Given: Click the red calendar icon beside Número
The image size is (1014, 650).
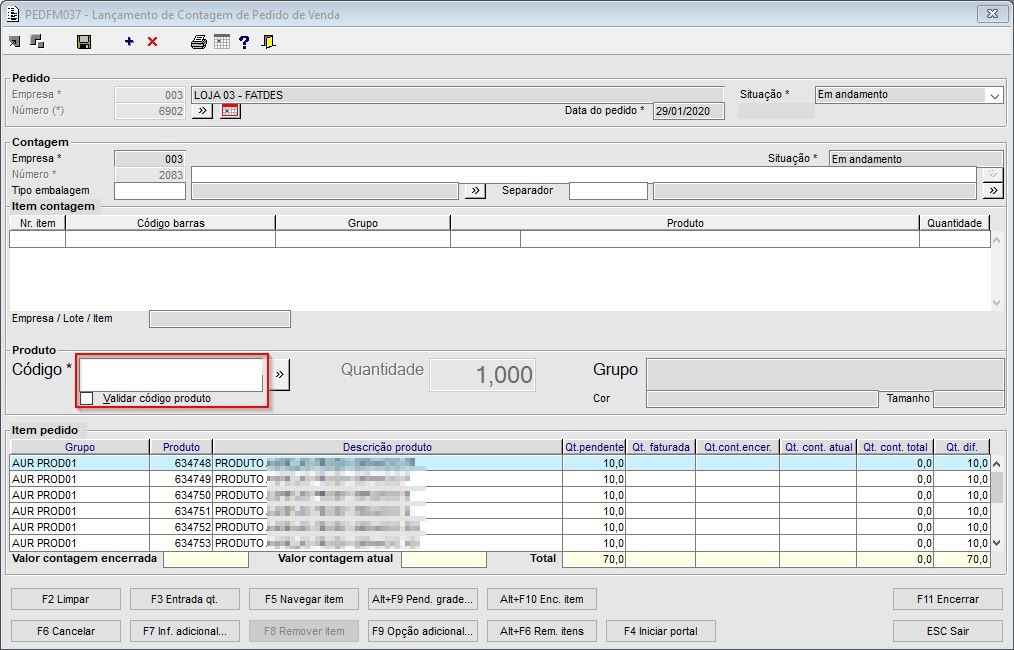Looking at the screenshot, I should tap(230, 111).
